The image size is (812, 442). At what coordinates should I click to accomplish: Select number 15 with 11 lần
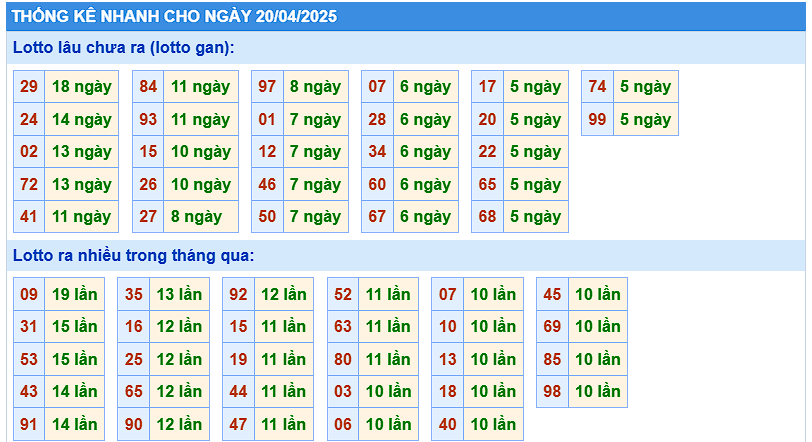click(x=238, y=327)
